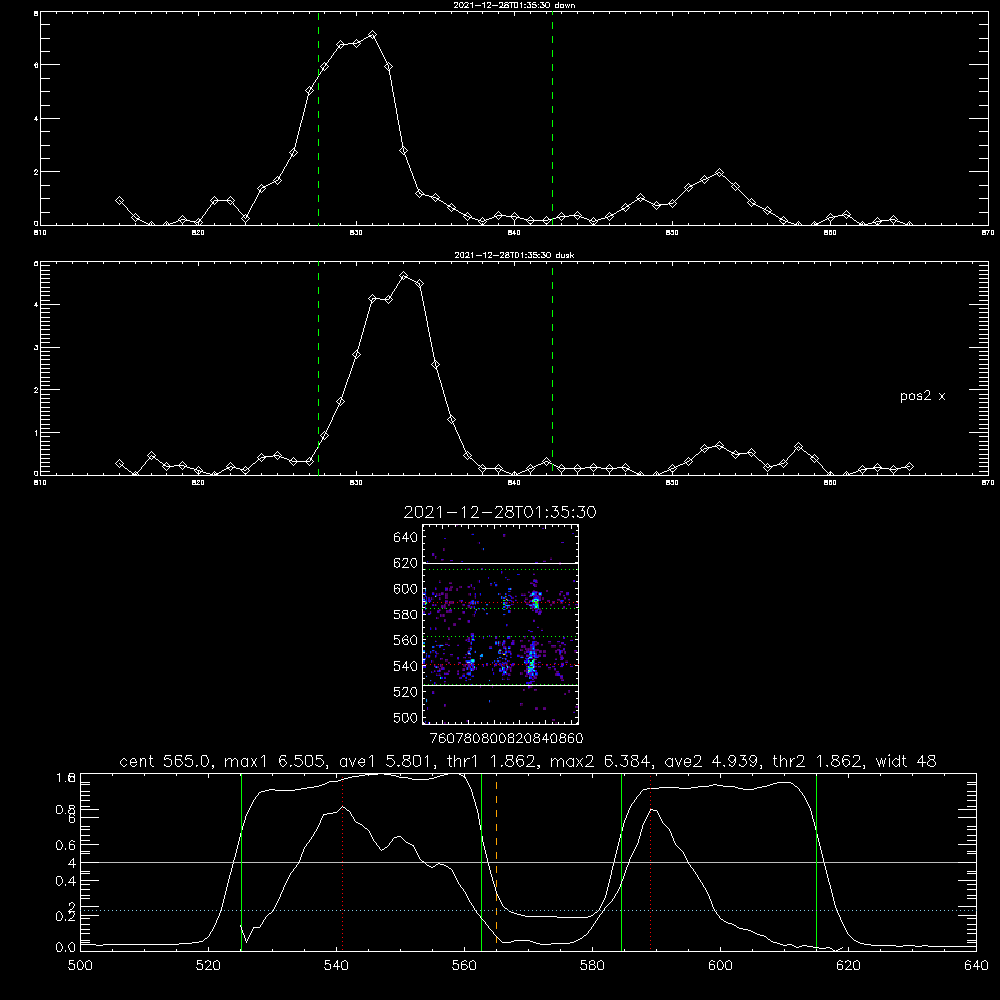Screen dimensions: 1000x1000
Task: Click the bottom plot x-axis label '640'
Action: pos(976,966)
